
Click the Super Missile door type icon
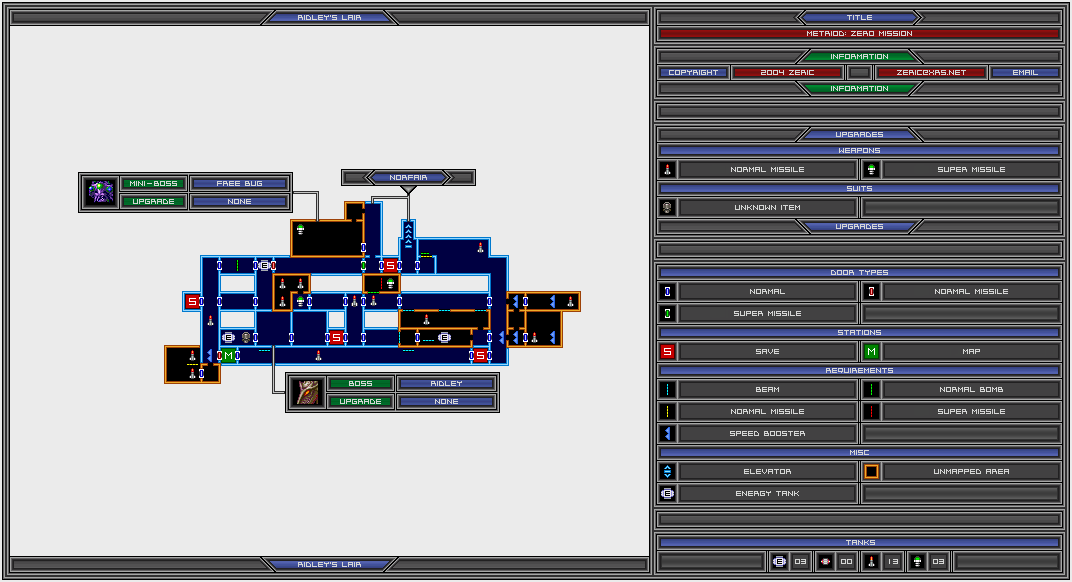coord(668,314)
